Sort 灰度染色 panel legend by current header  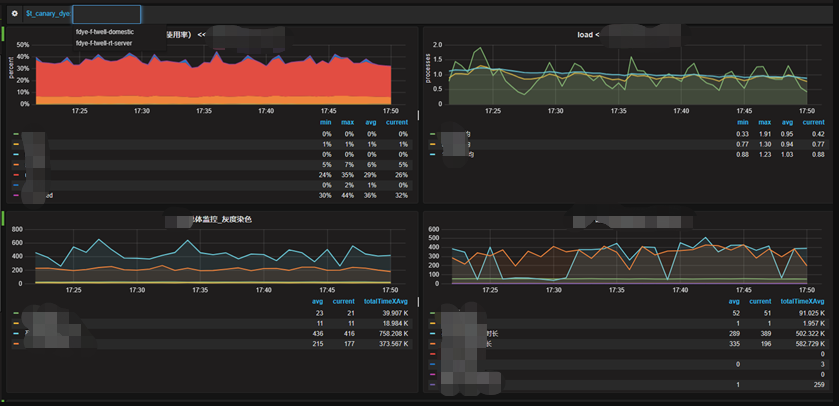coord(344,301)
